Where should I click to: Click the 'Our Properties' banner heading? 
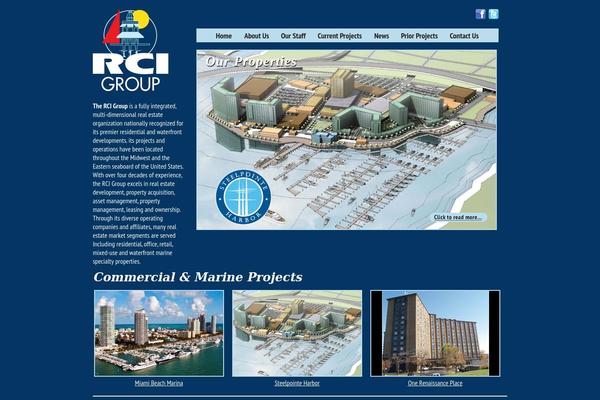pyautogui.click(x=251, y=62)
